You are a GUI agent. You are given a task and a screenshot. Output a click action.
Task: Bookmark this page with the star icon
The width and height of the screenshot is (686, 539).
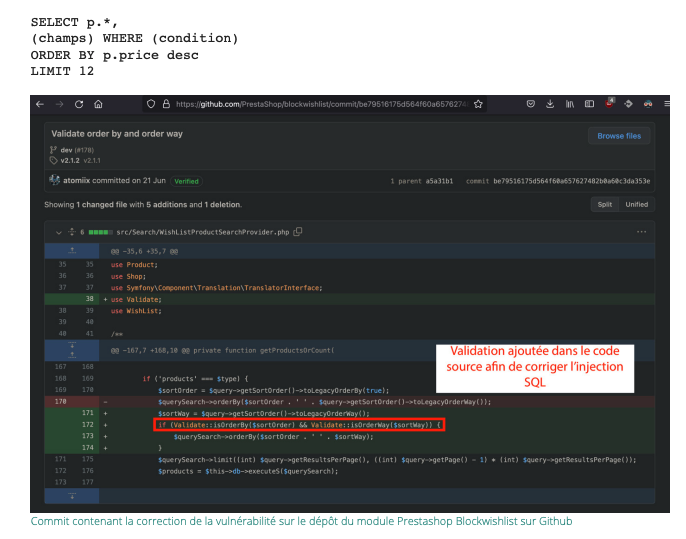[478, 104]
